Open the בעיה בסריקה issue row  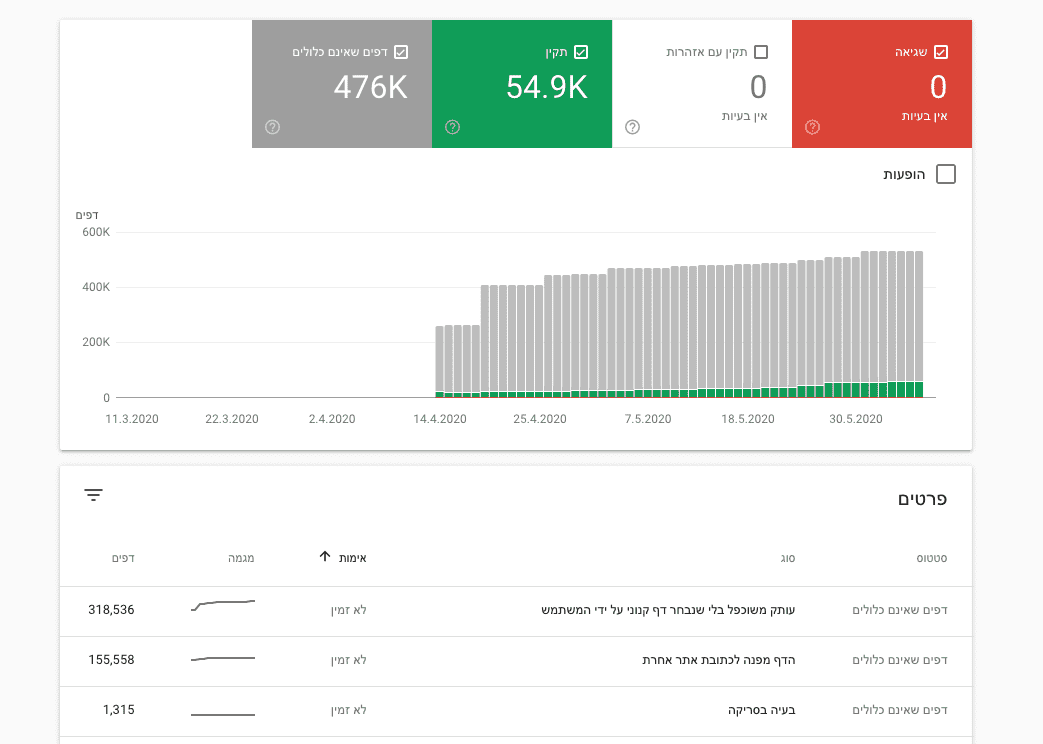pos(761,710)
